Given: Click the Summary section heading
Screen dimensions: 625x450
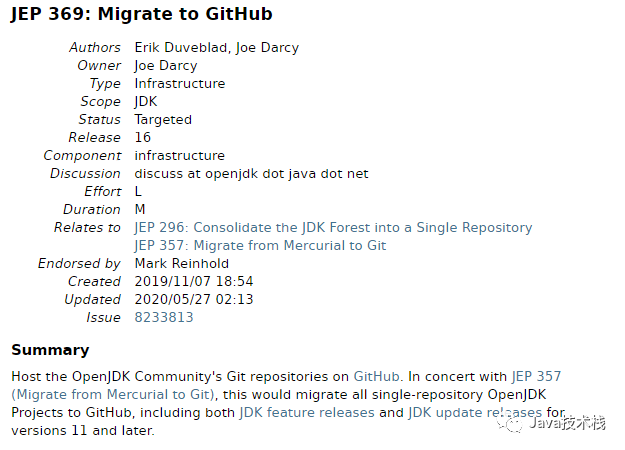Looking at the screenshot, I should [x=50, y=350].
